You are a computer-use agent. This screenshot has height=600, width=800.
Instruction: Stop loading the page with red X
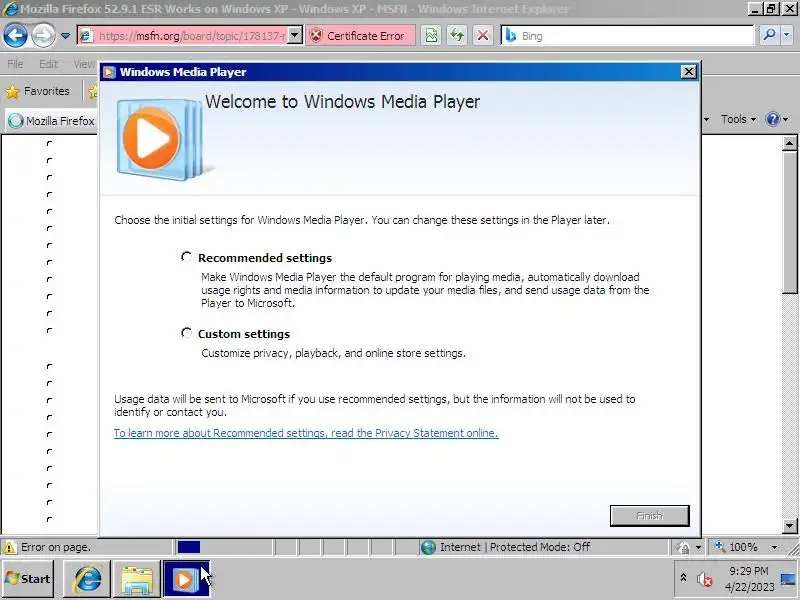pos(482,36)
